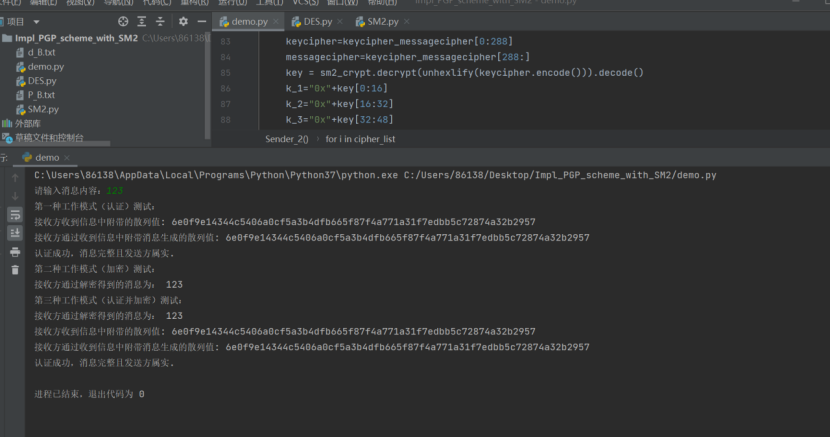Select Impl_PGP_scheme_with_SM2 project root folder
830x437 pixels.
[x=76, y=38]
